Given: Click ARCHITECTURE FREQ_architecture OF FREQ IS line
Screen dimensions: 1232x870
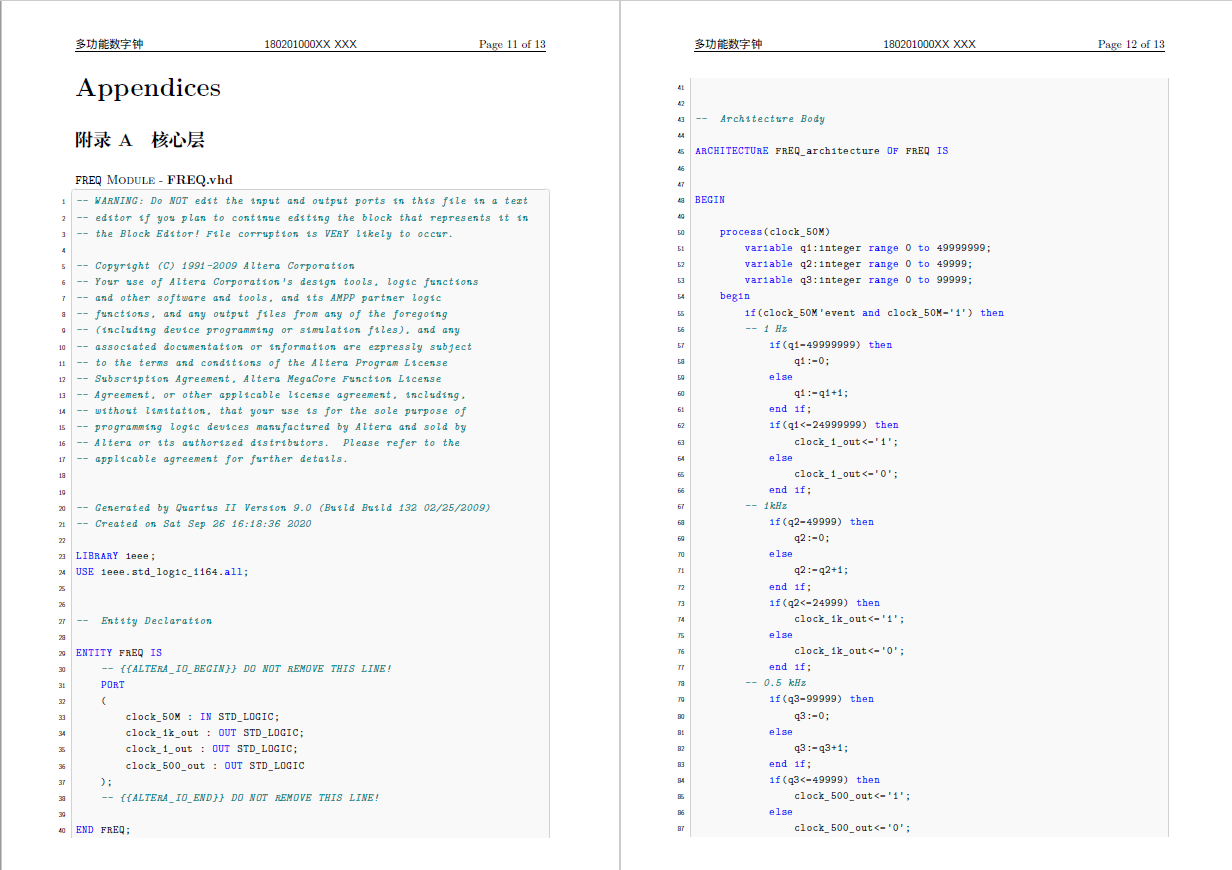Looking at the screenshot, I should (821, 151).
